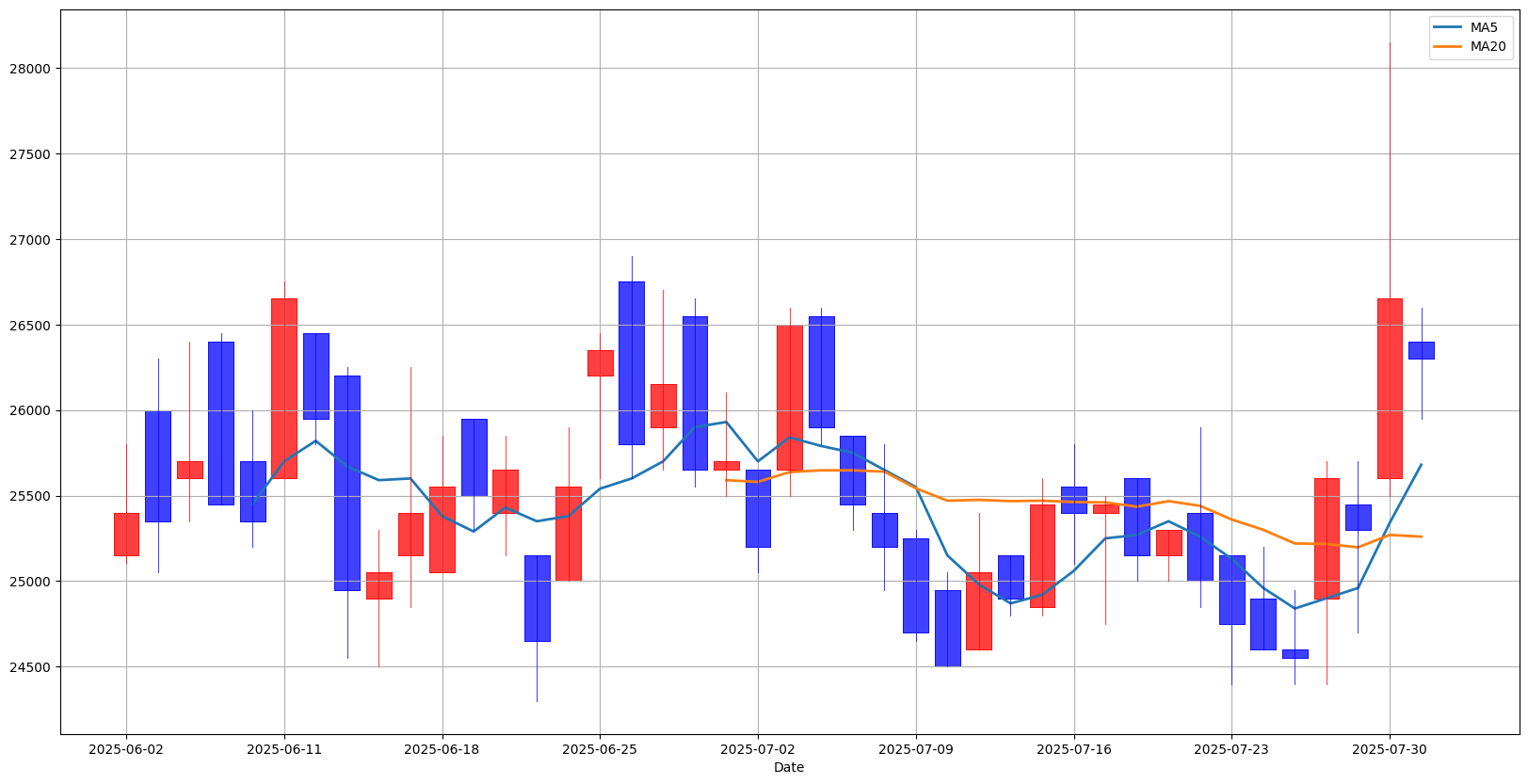Click the 2025-07-09 date tick label

[x=916, y=749]
